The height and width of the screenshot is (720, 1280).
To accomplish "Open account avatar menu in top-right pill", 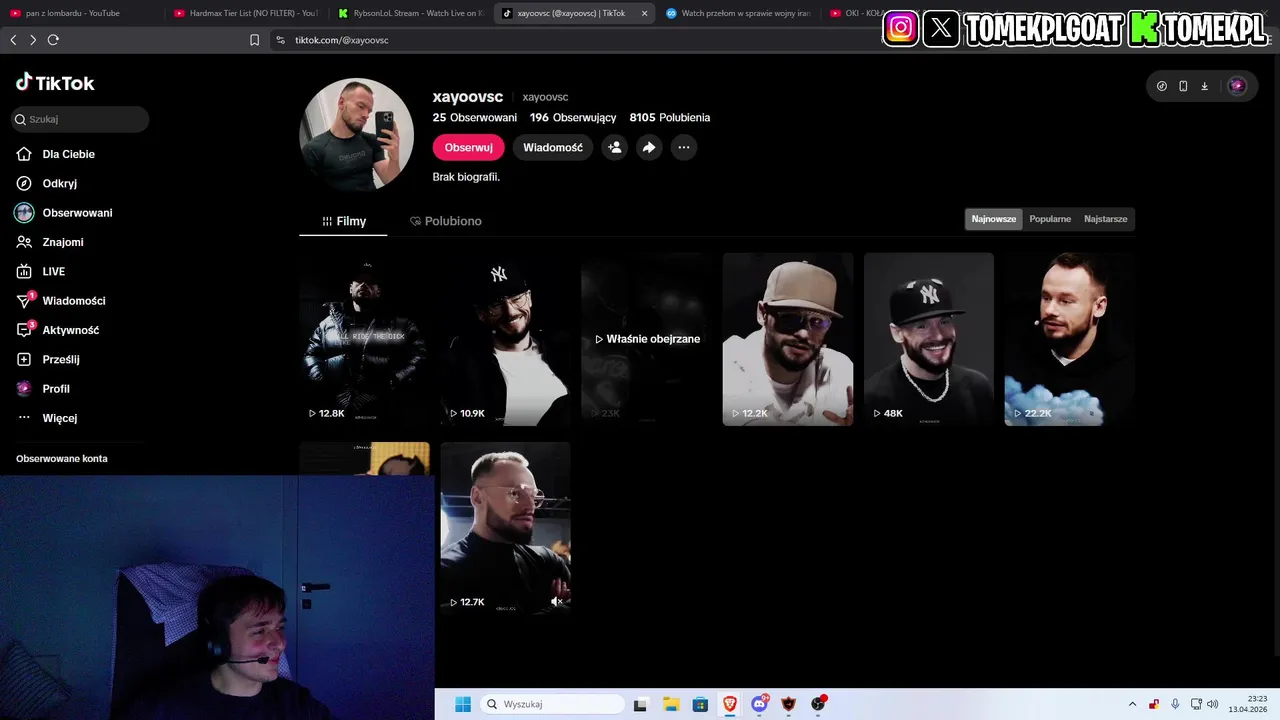I will point(1237,86).
